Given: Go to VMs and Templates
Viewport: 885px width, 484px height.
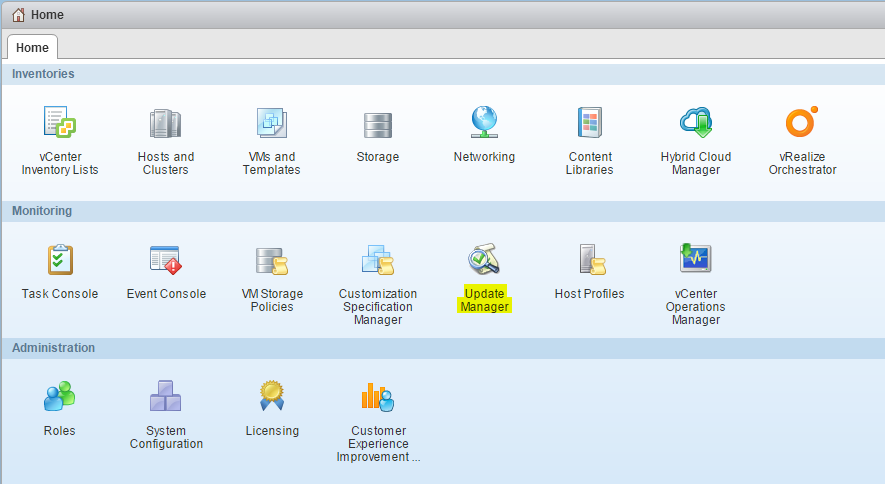Looking at the screenshot, I should point(271,123).
